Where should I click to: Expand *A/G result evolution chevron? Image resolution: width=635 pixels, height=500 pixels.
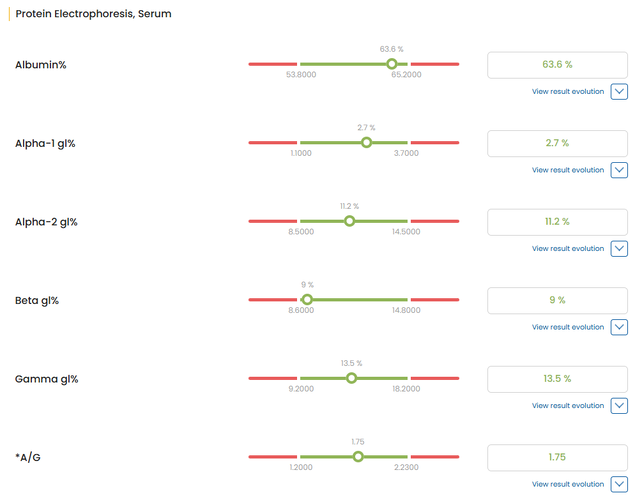(x=619, y=484)
